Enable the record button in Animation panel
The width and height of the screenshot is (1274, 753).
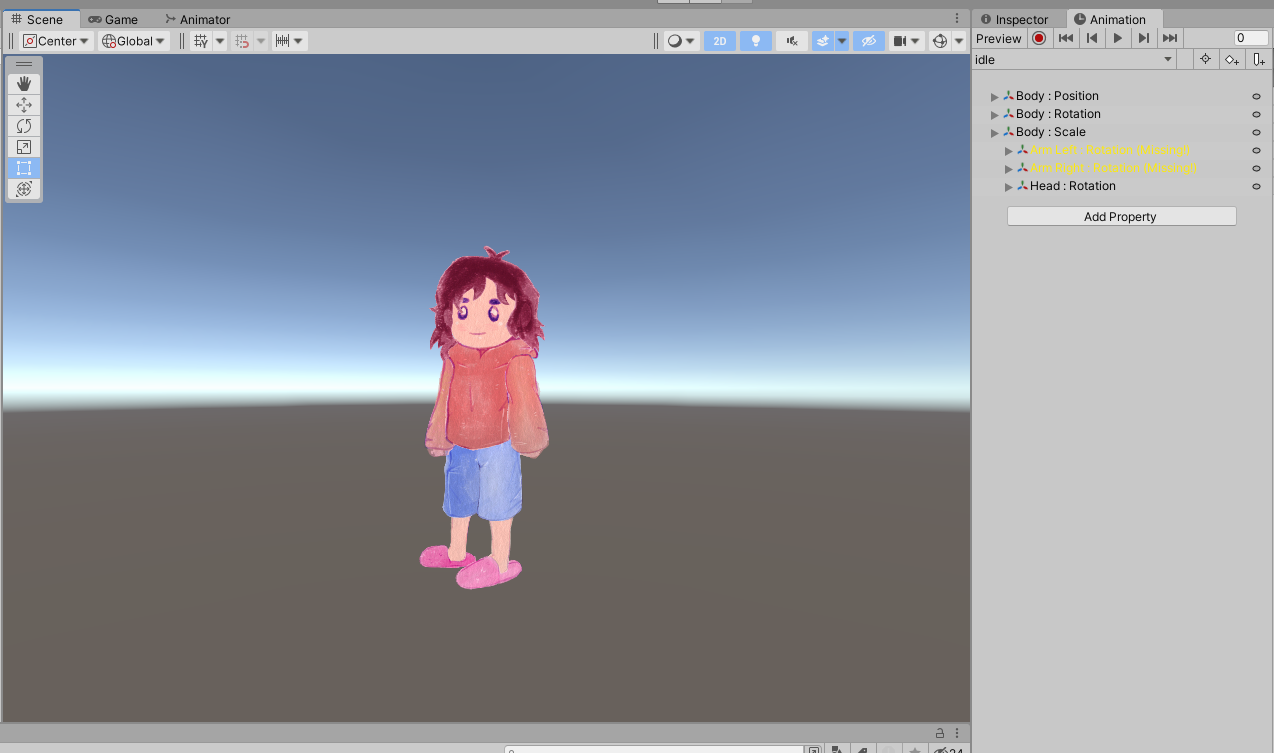1038,37
